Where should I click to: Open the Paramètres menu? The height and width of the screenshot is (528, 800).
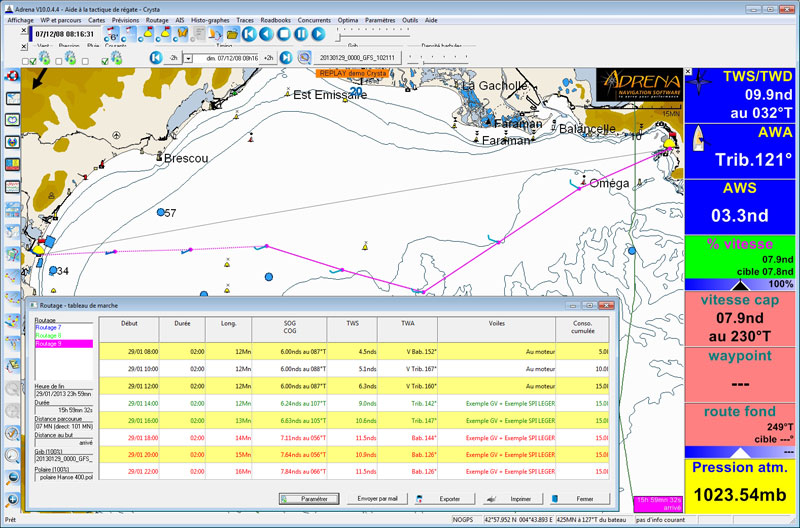(380, 20)
